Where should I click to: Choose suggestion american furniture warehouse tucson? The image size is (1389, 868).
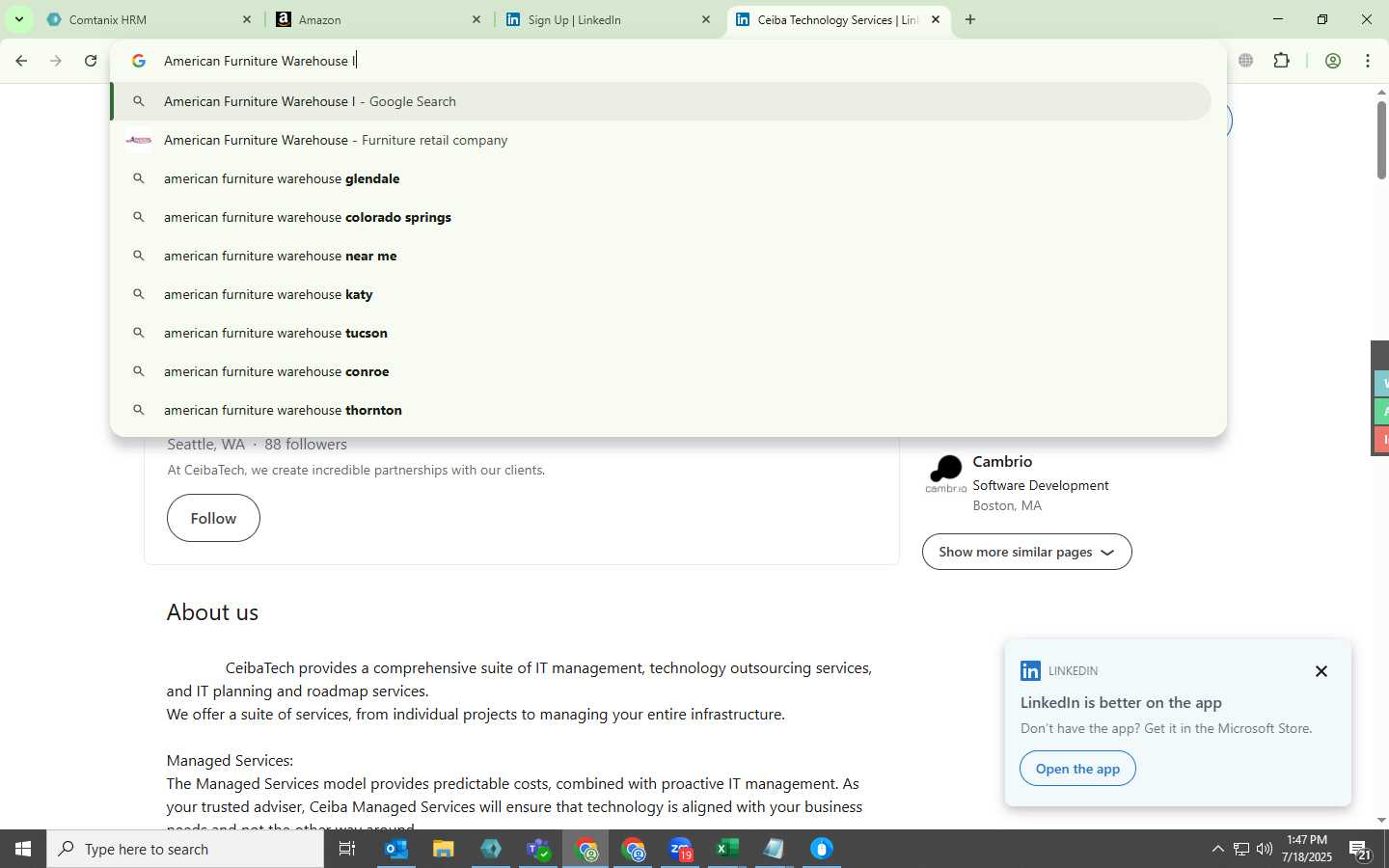[x=662, y=333]
